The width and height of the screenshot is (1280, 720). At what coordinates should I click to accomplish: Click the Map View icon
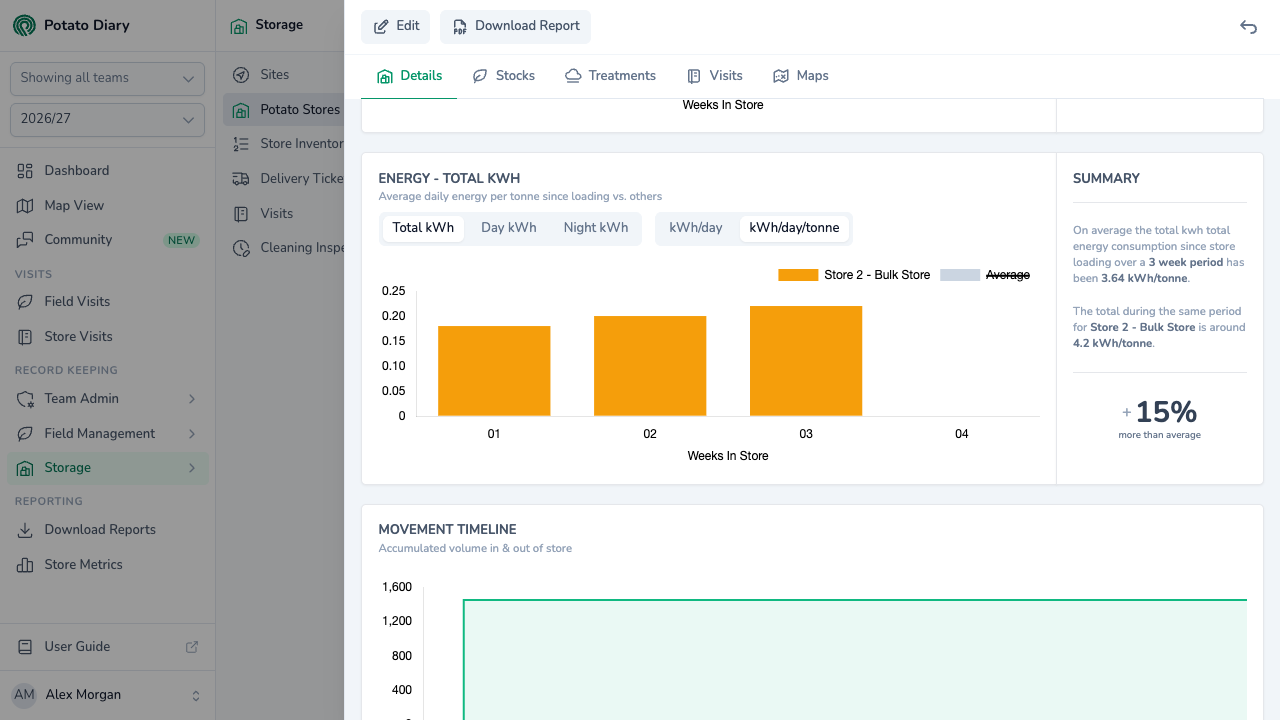coord(25,205)
